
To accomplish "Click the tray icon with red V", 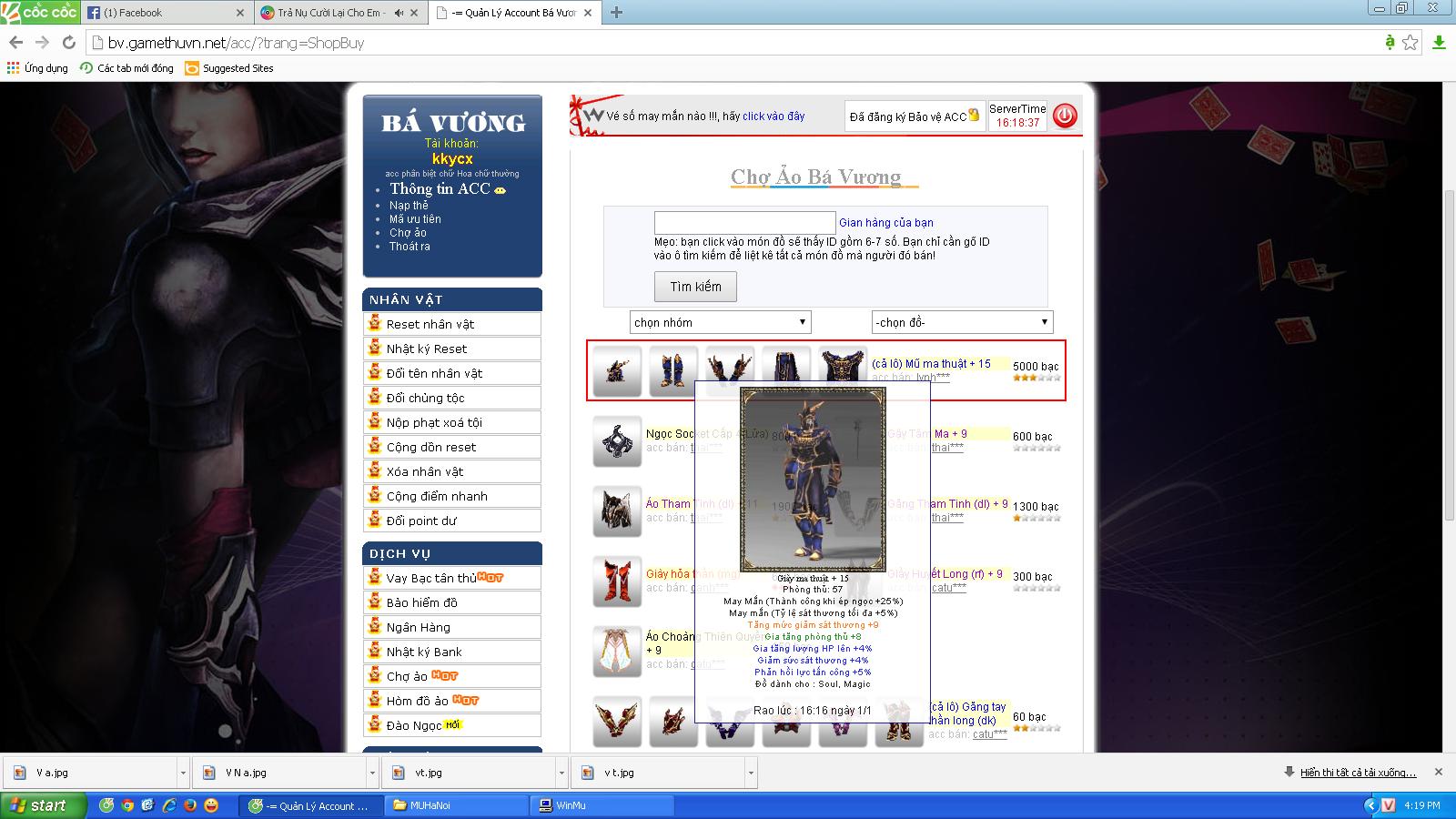I will tap(1389, 805).
